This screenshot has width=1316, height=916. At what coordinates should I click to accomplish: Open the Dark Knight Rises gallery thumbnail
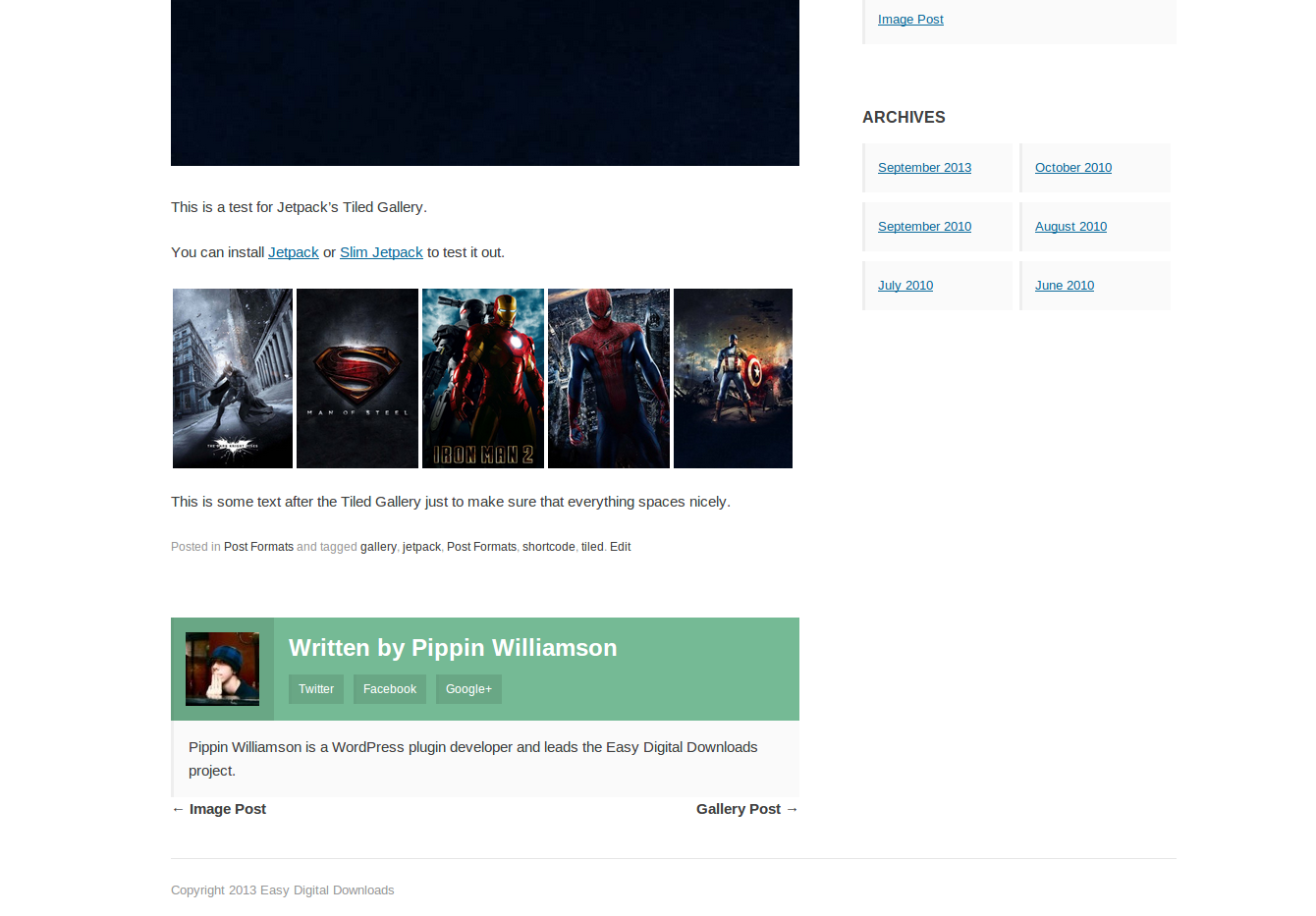[x=232, y=378]
